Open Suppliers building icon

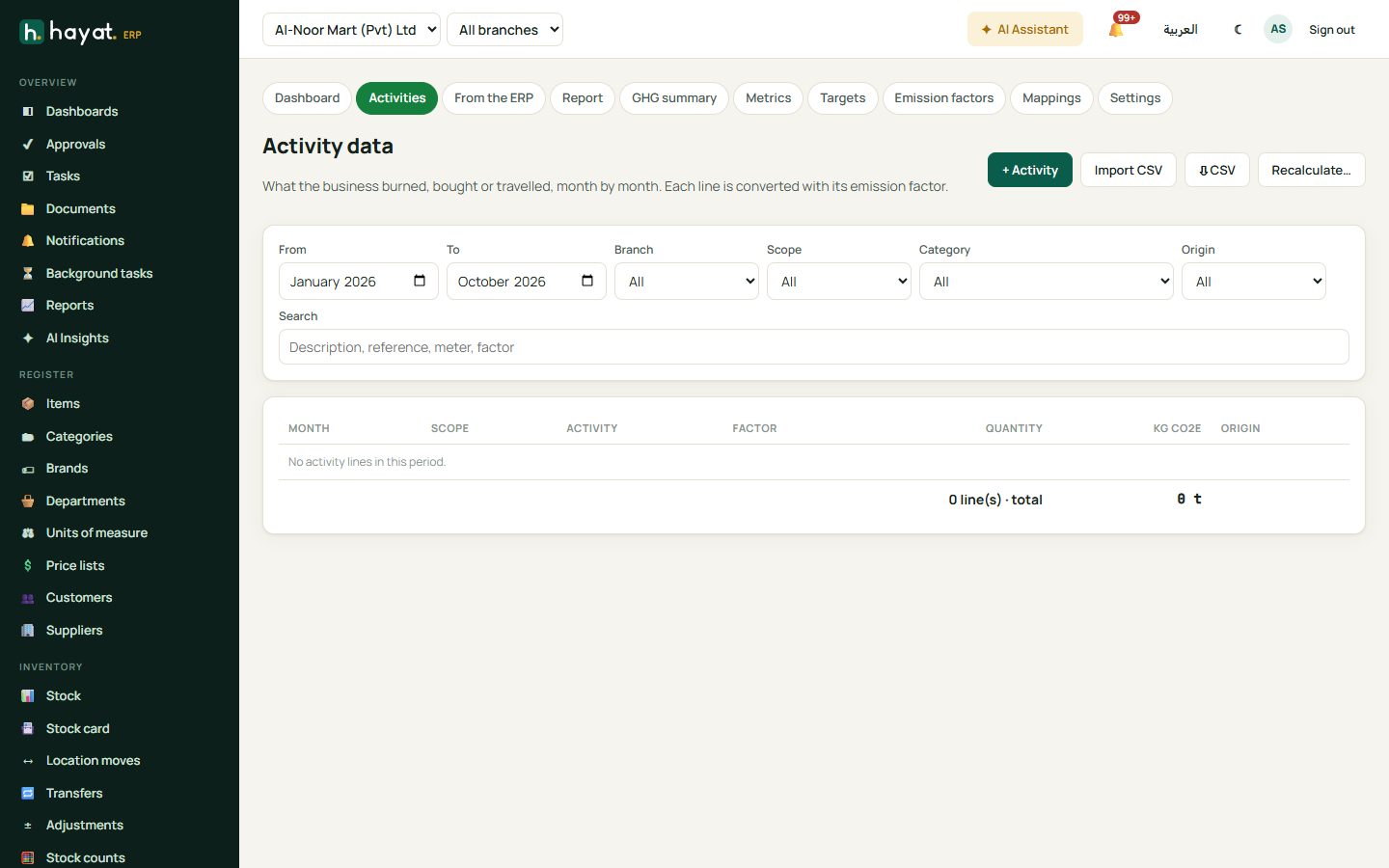(x=28, y=631)
